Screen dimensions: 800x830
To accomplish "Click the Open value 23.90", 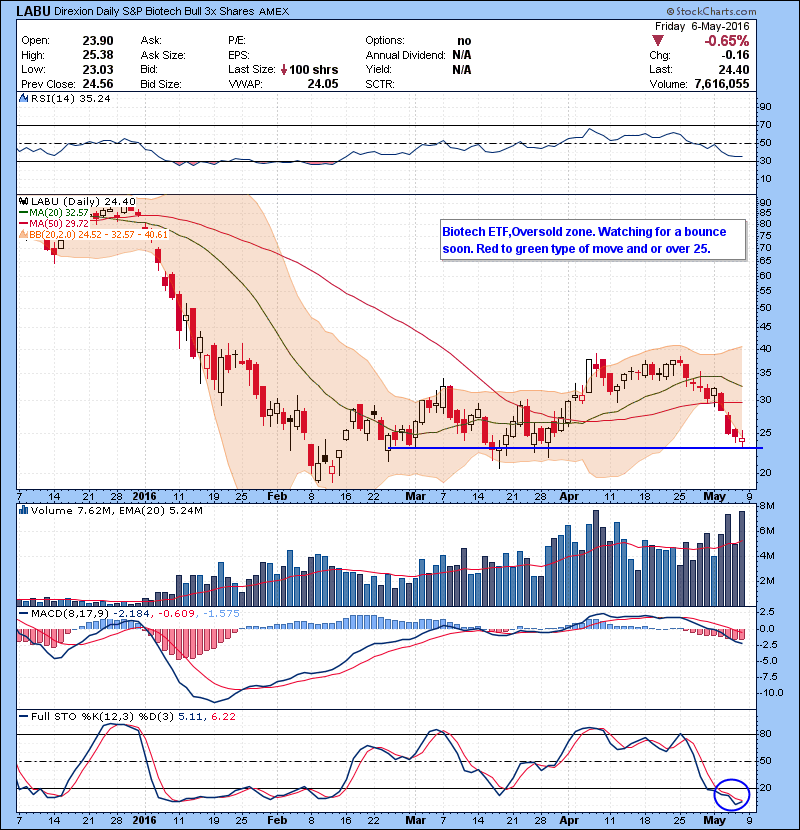I will coord(98,41).
